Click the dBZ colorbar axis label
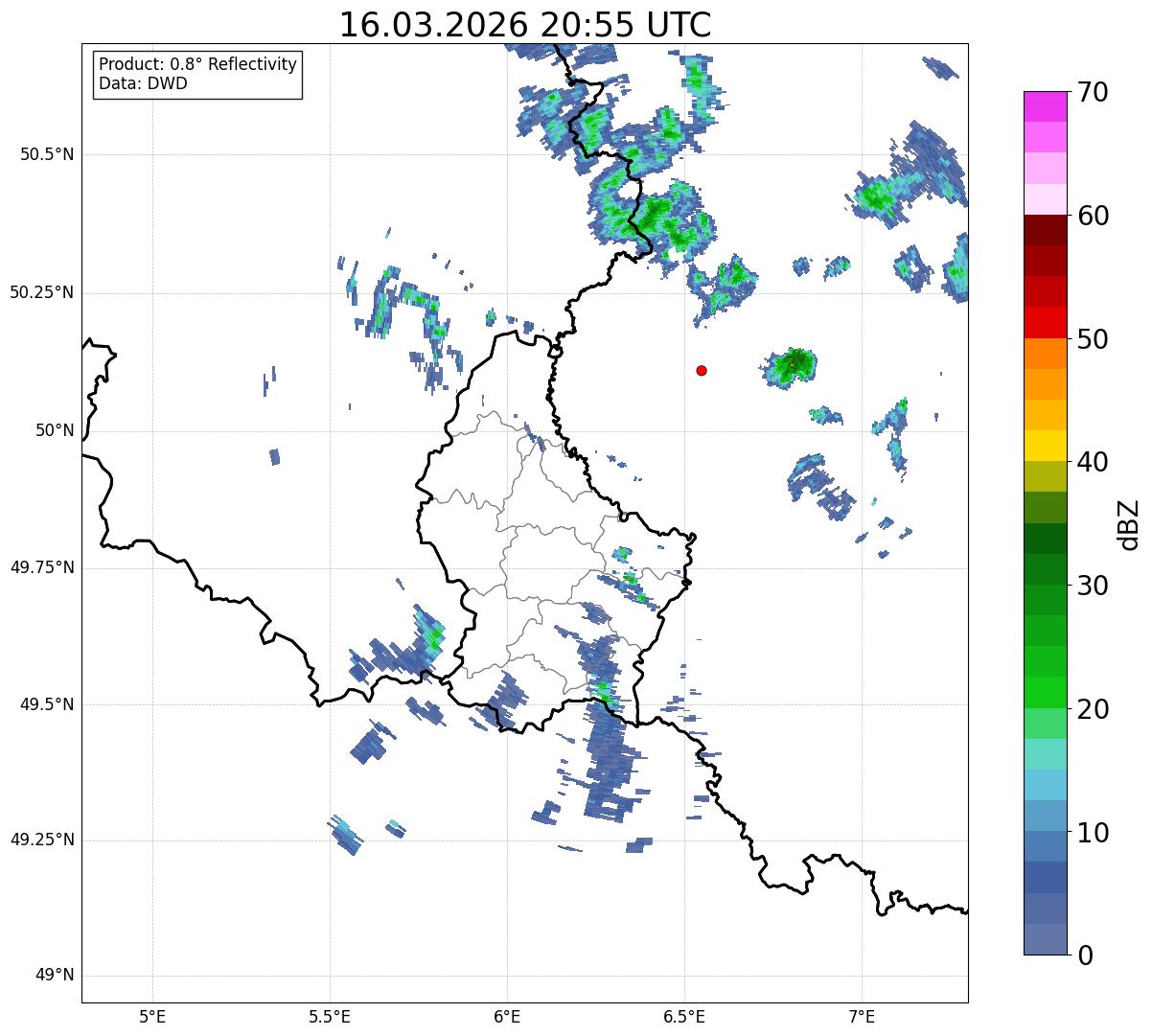This screenshot has height=1036, width=1152. pyautogui.click(x=1129, y=524)
